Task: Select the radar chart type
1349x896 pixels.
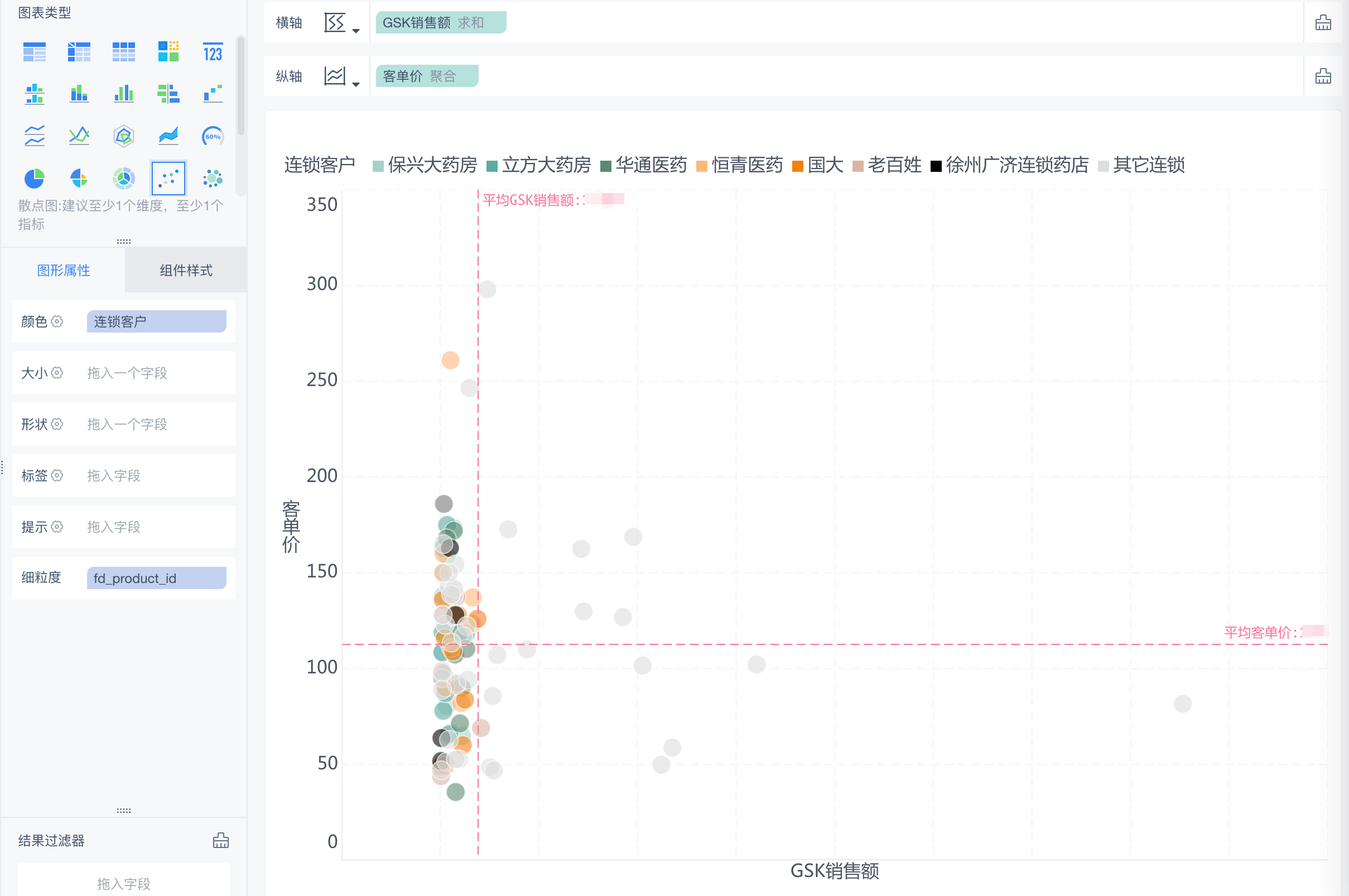Action: click(123, 136)
